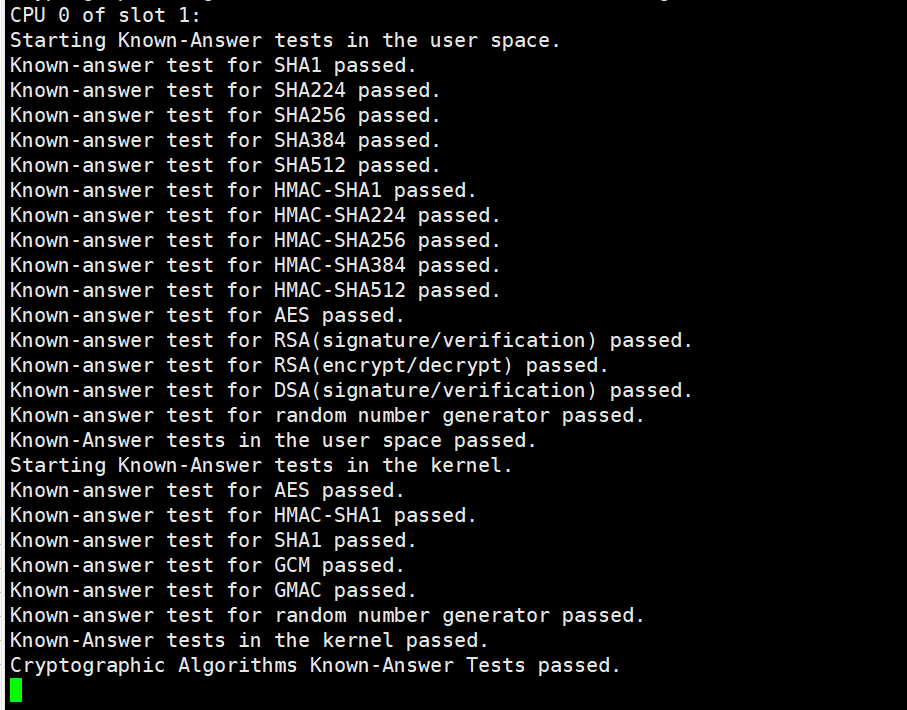
Task: Click 'Cryptographic Algorithms Known-Answer Tests passed' line
Action: pos(315,665)
